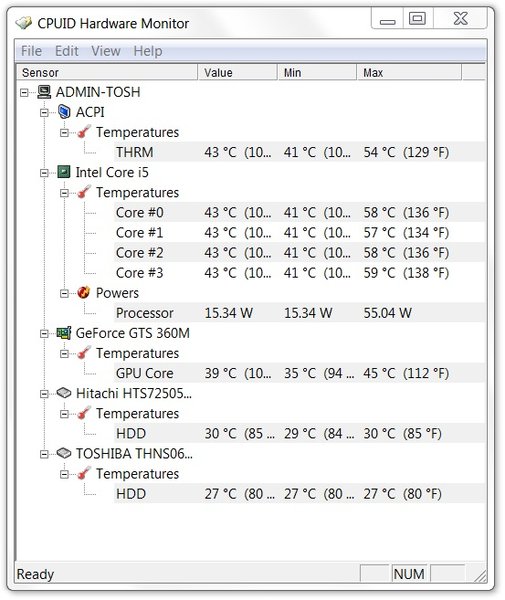Click the ADMIN-TOSH computer icon
Viewport: 505px width, 600px height.
(x=44, y=92)
